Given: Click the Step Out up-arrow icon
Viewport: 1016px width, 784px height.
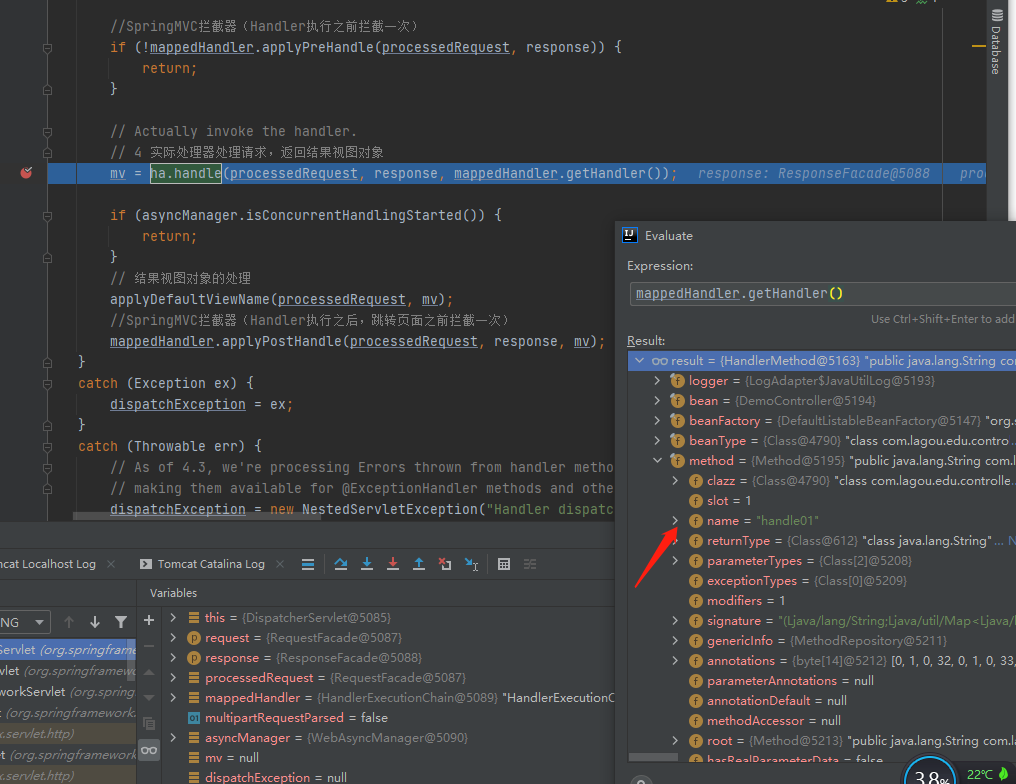Looking at the screenshot, I should (419, 563).
